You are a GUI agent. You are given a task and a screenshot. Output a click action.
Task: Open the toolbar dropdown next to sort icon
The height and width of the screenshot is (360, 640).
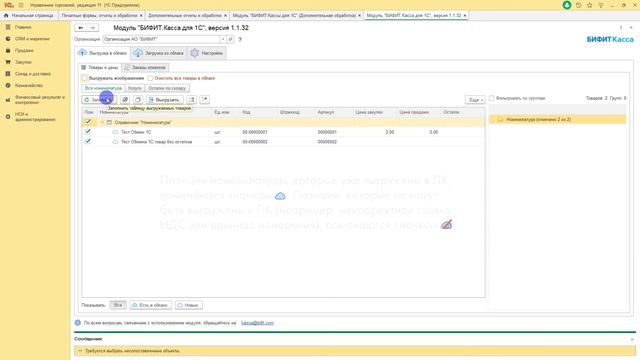pos(204,100)
